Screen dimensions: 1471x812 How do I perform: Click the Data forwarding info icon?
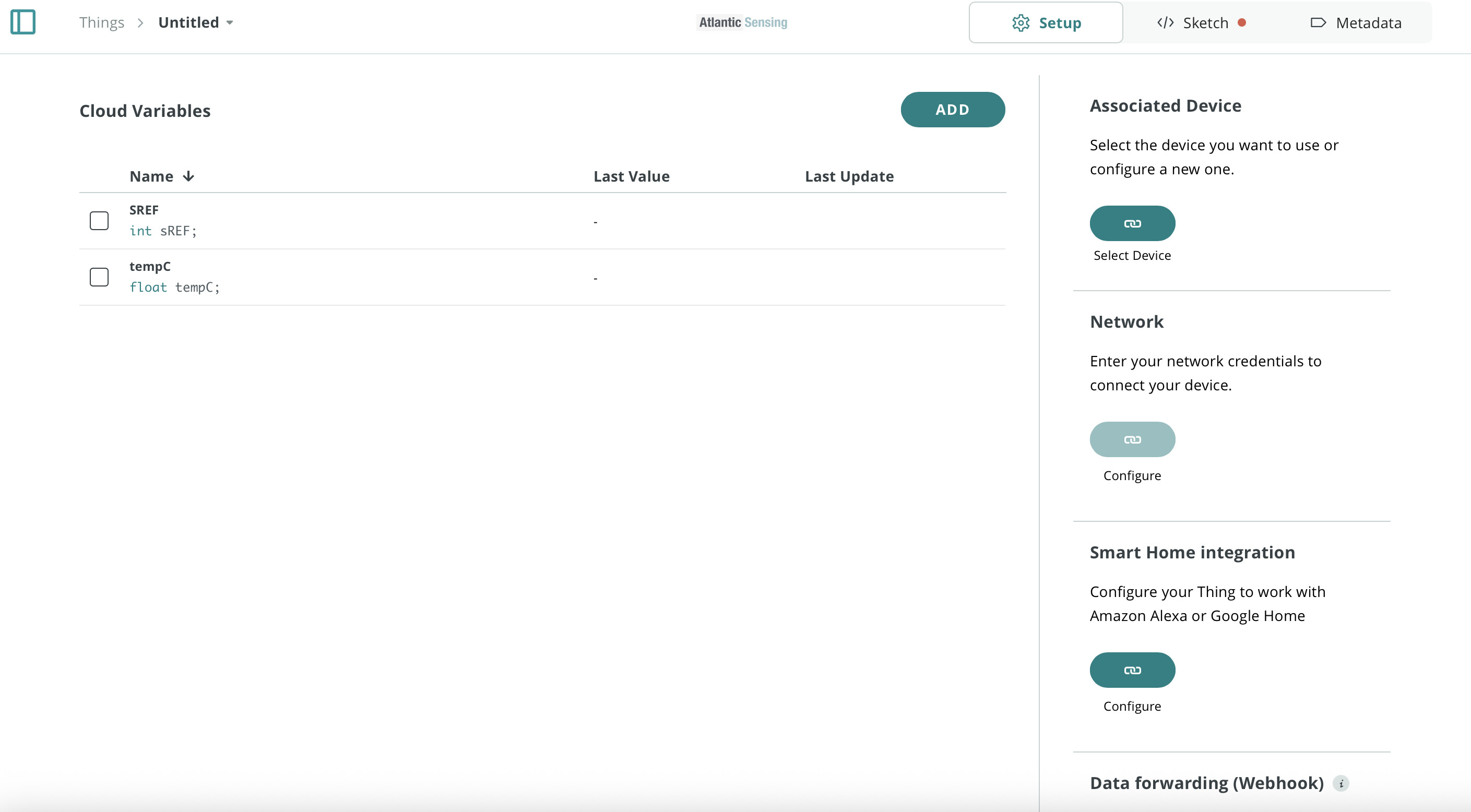(x=1341, y=783)
